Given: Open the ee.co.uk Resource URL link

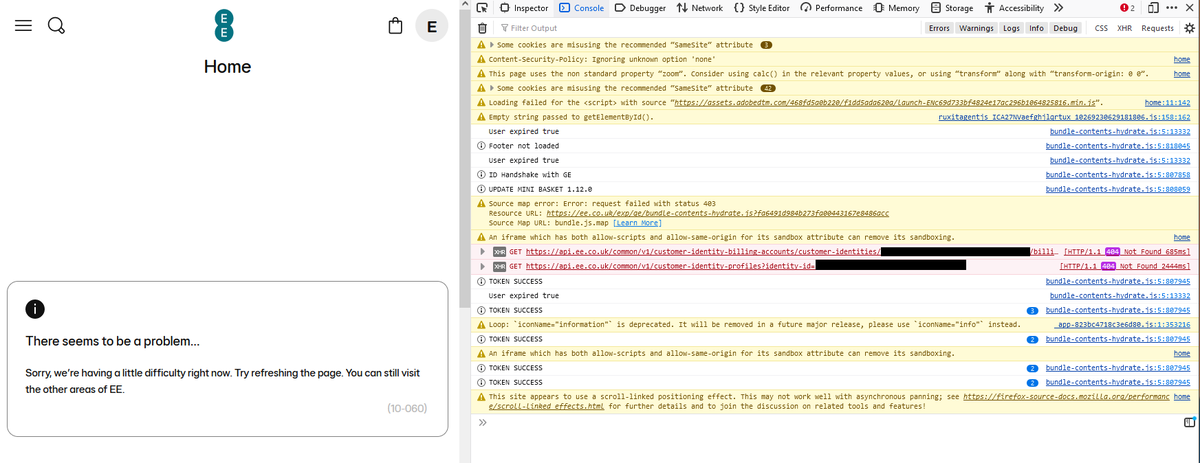Looking at the screenshot, I should 717,214.
